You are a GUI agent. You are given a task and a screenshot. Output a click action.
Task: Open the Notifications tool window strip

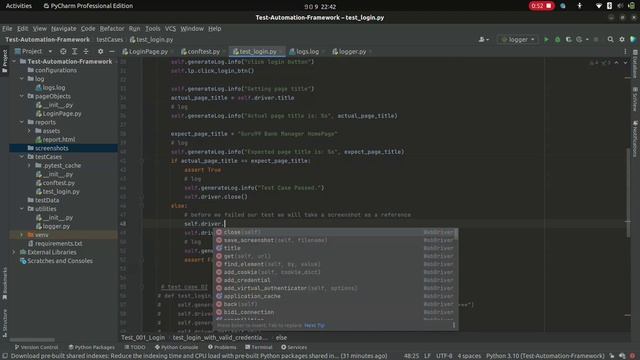(636, 139)
